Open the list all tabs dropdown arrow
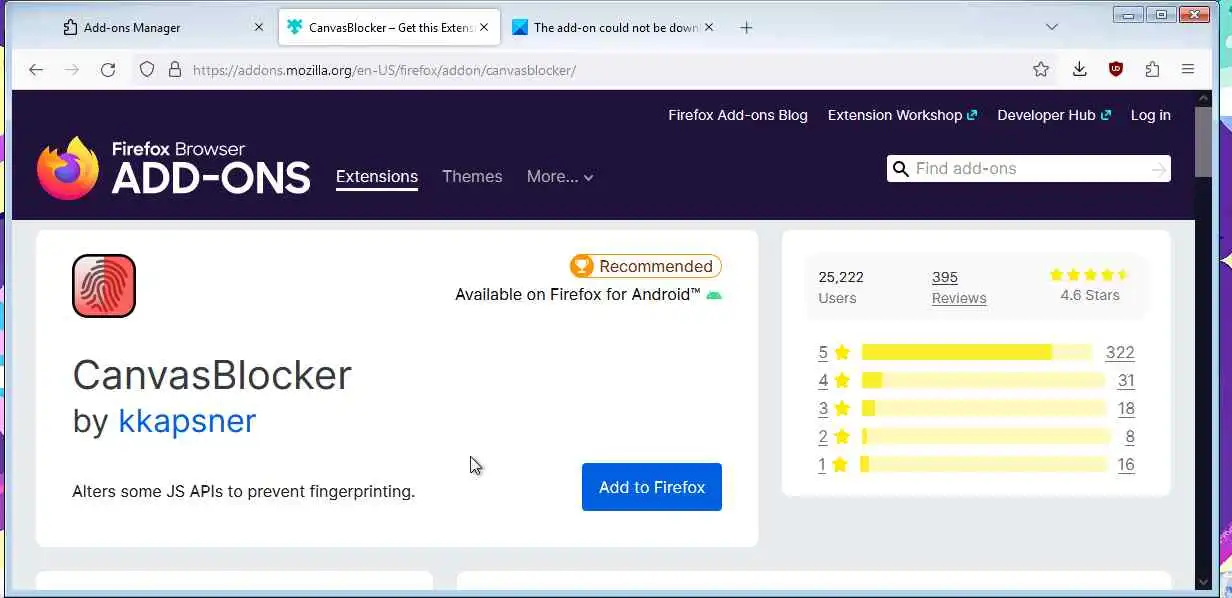Image resolution: width=1232 pixels, height=598 pixels. (1052, 27)
